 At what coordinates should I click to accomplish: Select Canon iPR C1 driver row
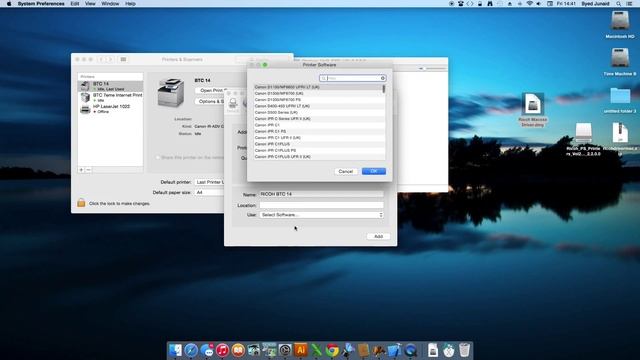pos(318,125)
